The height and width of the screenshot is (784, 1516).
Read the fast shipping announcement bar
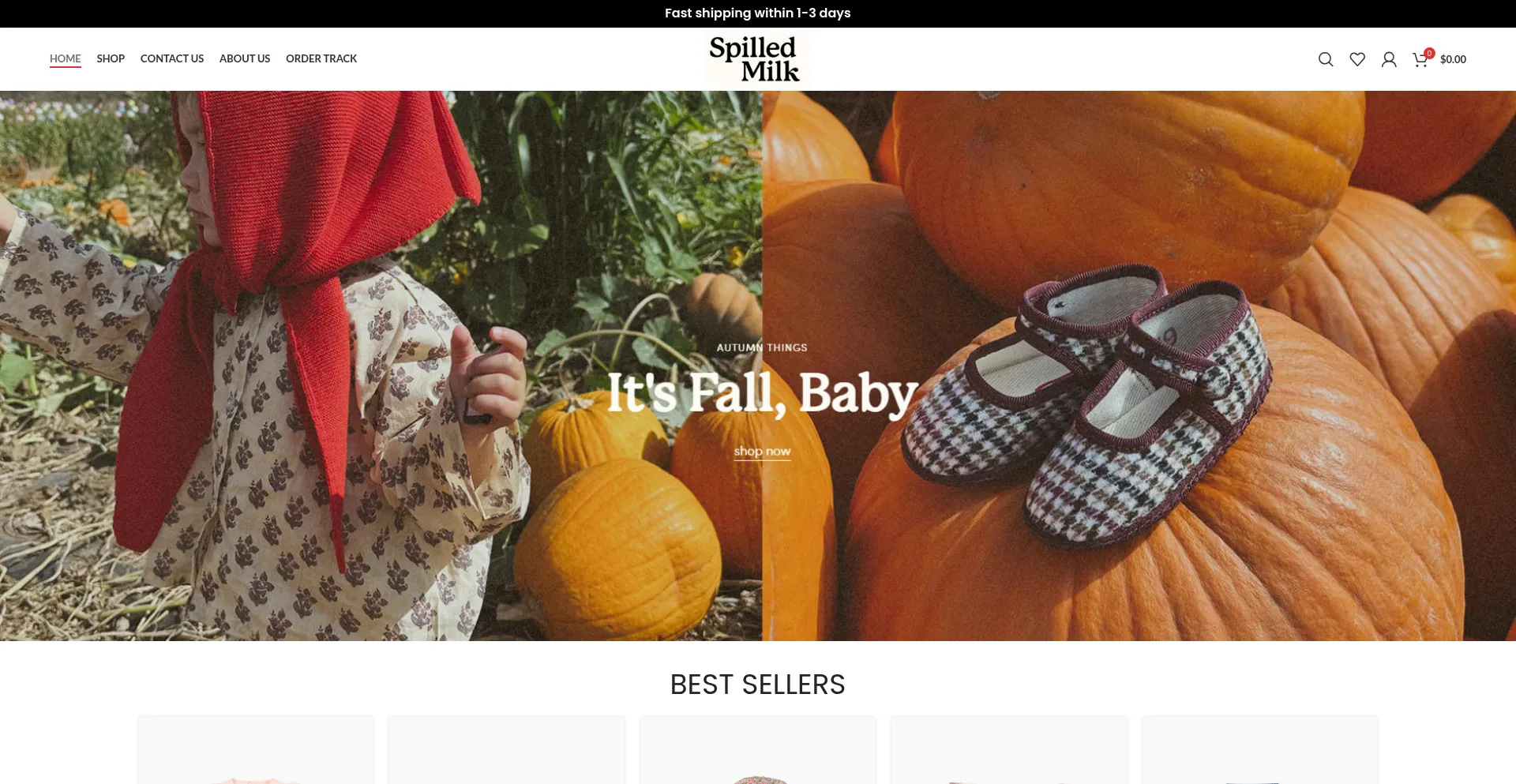tap(758, 13)
